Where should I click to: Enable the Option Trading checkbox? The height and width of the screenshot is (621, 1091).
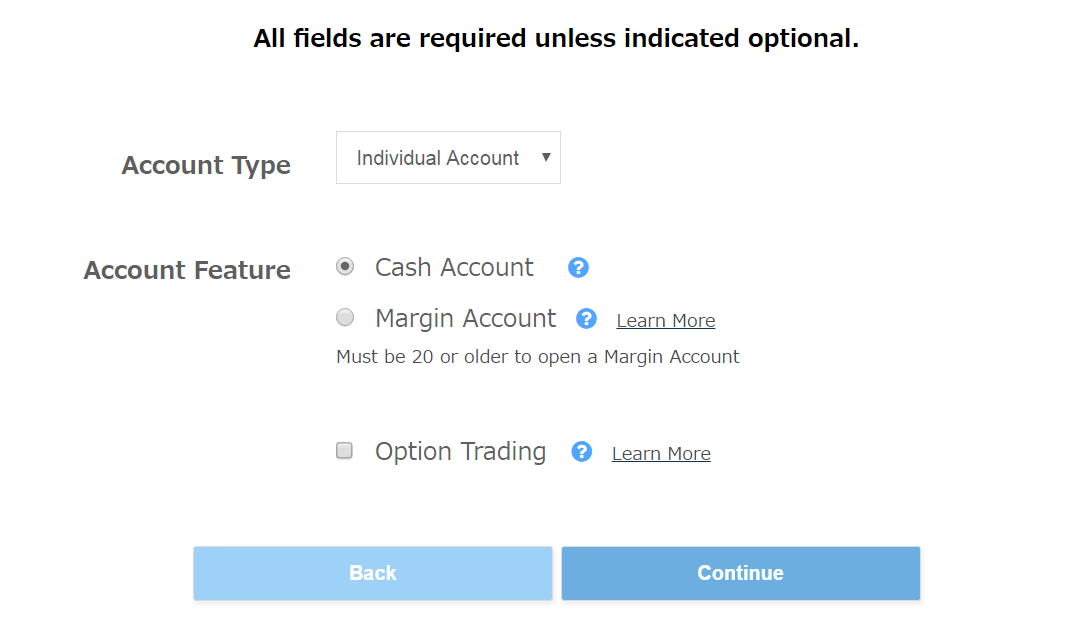pos(345,451)
